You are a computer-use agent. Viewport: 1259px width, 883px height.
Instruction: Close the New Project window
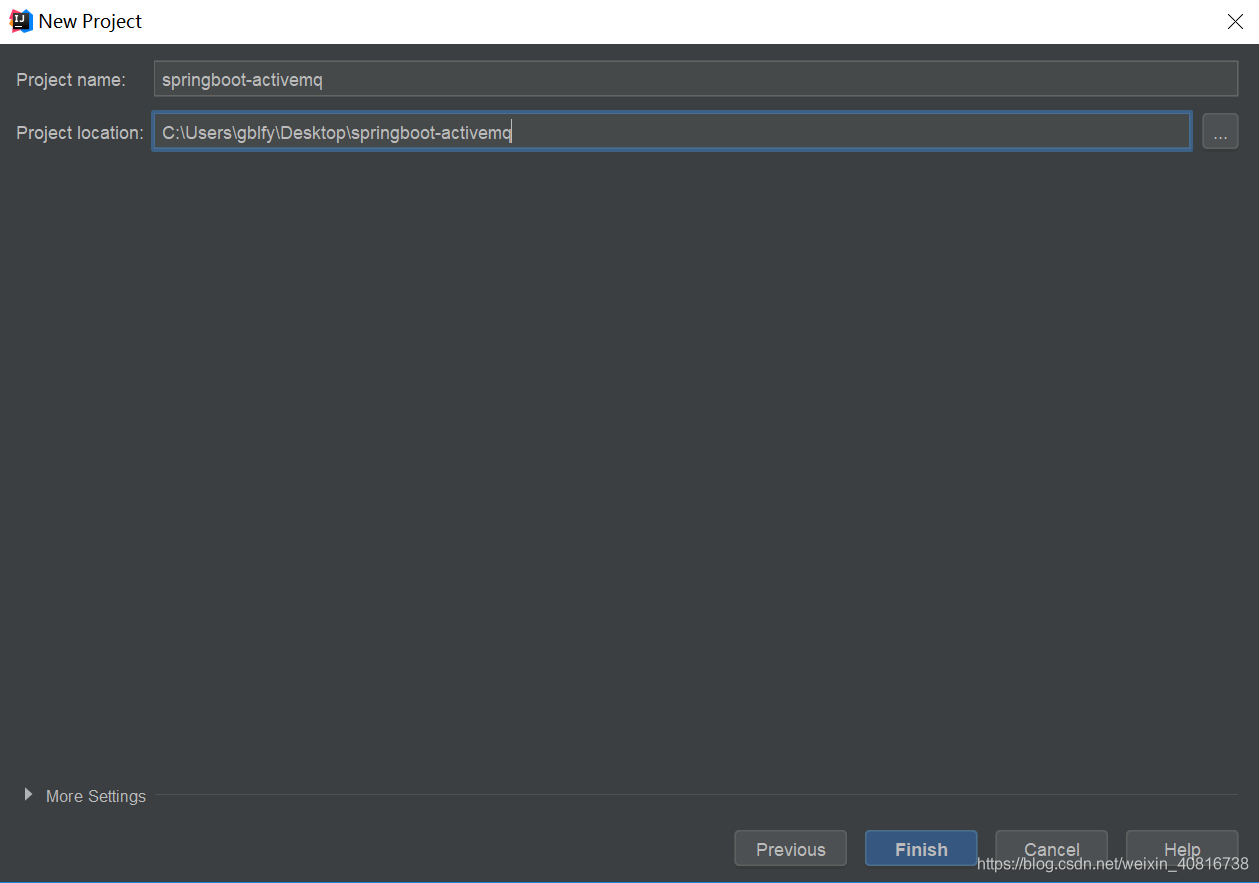pyautogui.click(x=1235, y=21)
